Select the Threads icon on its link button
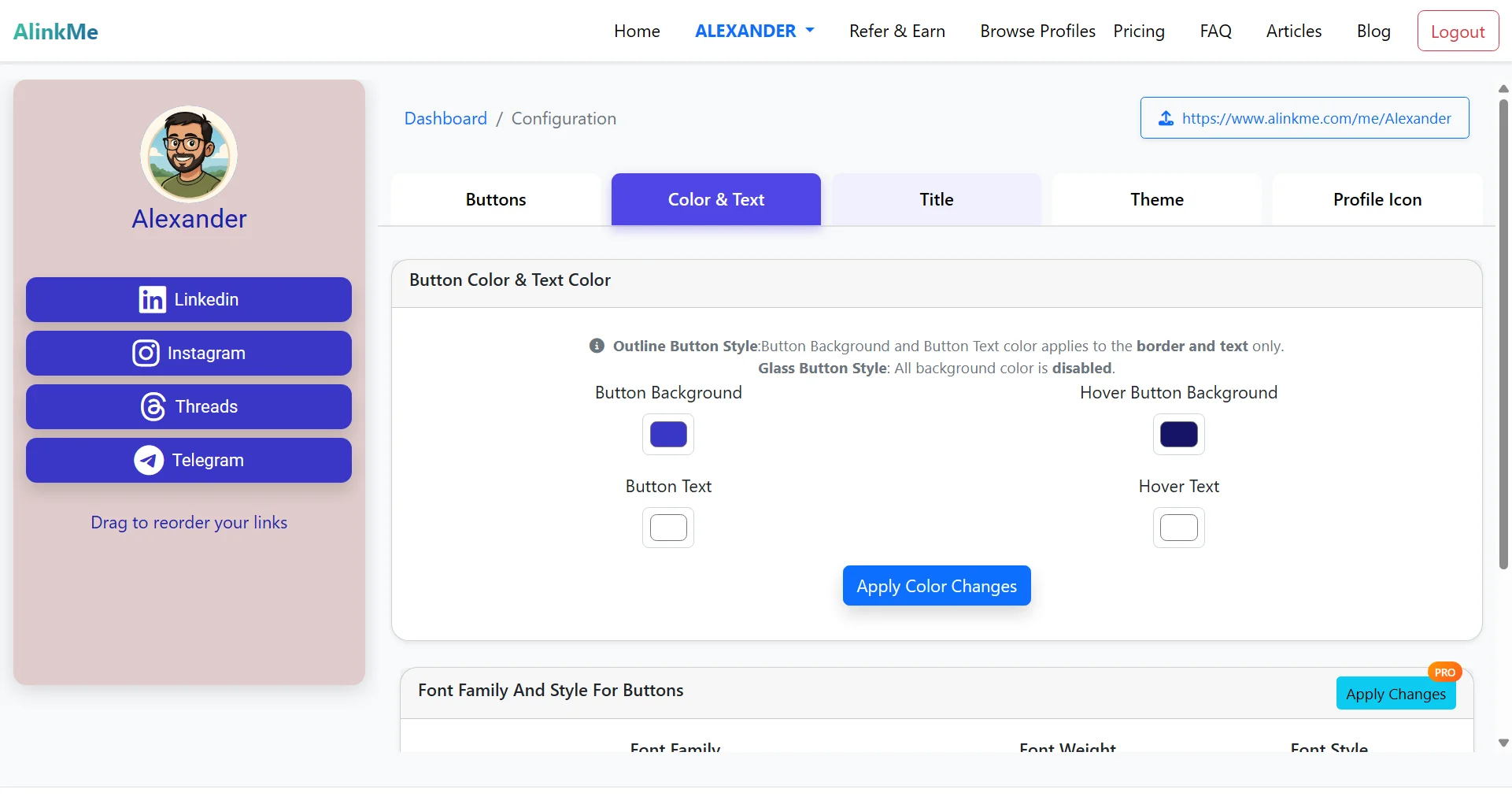 152,406
